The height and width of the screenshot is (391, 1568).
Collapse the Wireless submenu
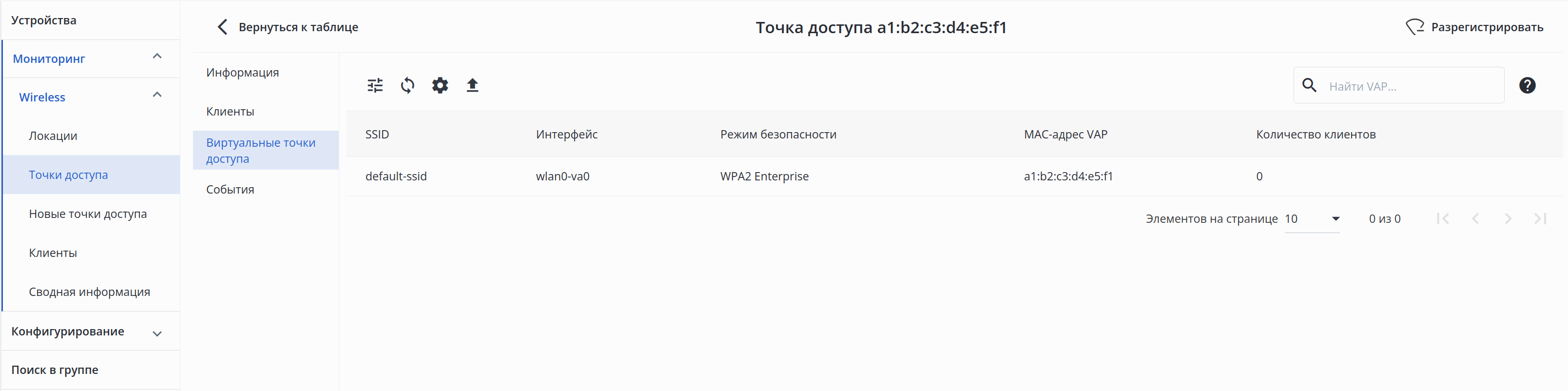(157, 95)
